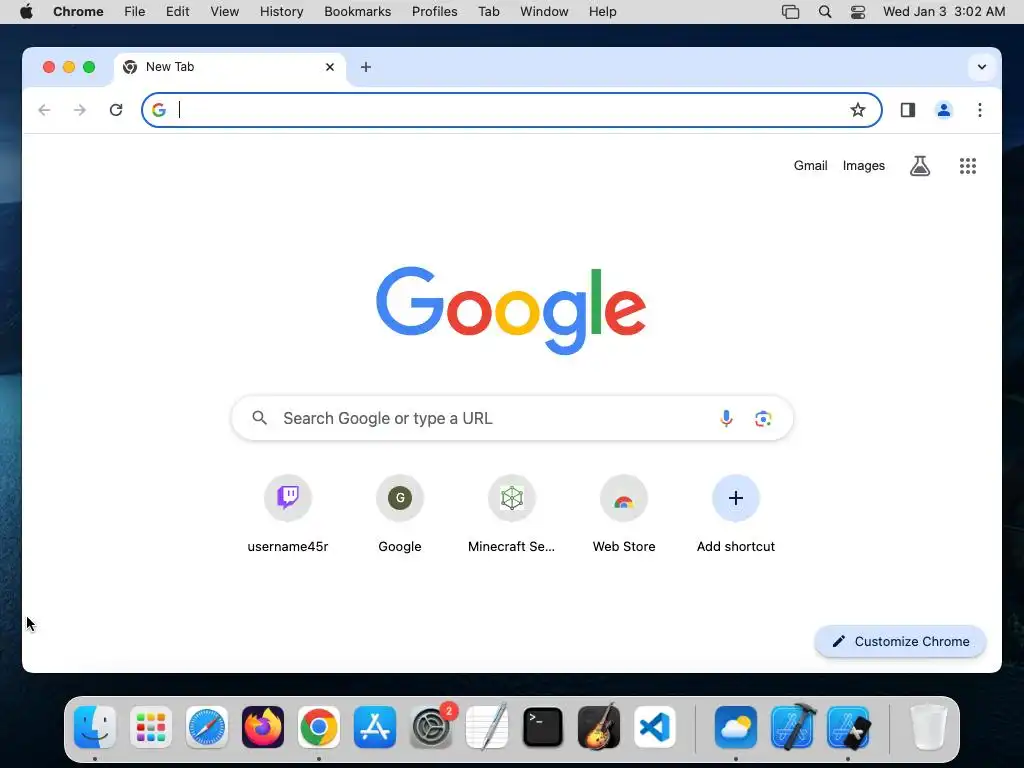Launch Visual Studio Code from the Dock

655,727
